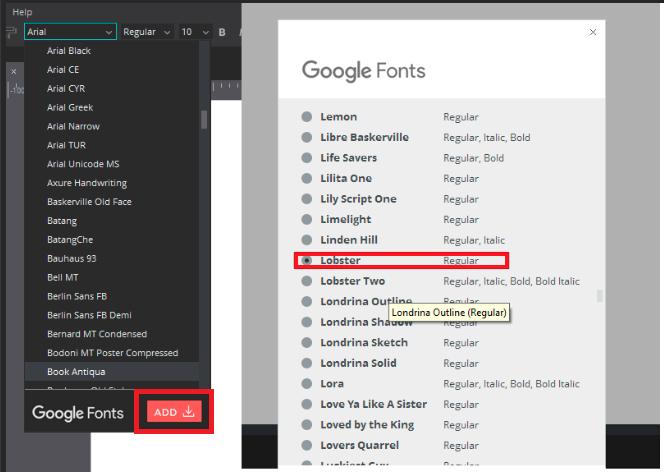Open the Arial font family dropdown
This screenshot has height=472, width=664.
pos(70,32)
